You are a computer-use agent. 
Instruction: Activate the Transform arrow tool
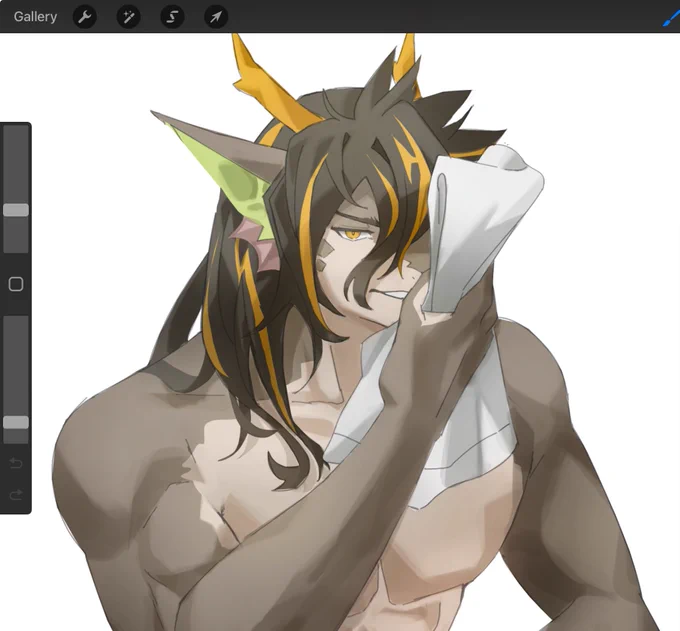tap(216, 17)
